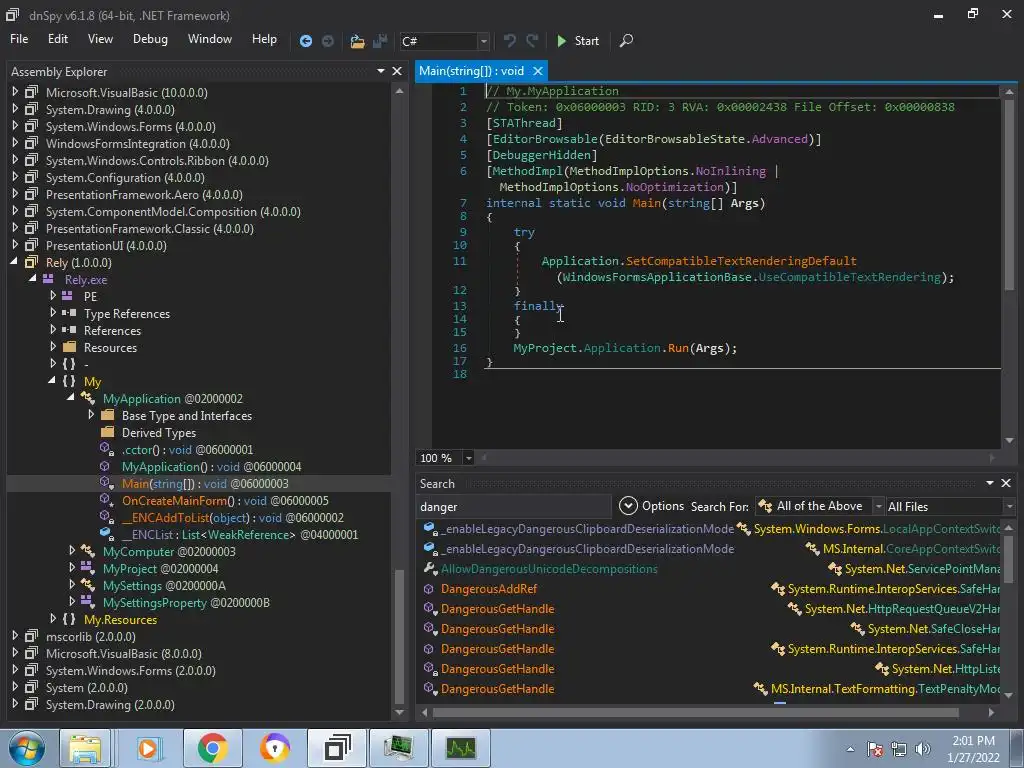Click the mscorlib (2.0.0.0) assembly icon

coord(31,635)
